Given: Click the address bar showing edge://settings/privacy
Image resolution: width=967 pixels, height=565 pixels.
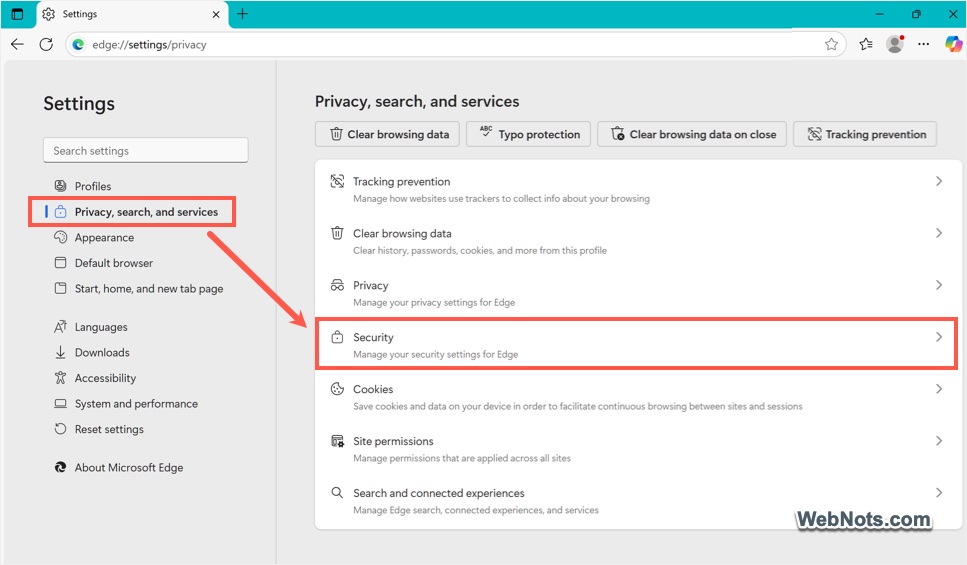Looking at the screenshot, I should [455, 44].
